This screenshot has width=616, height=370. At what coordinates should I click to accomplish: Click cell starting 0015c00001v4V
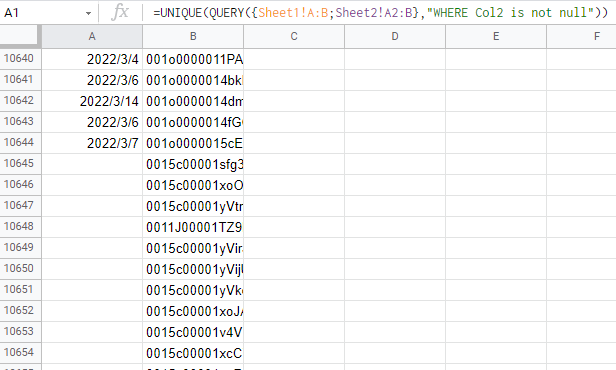click(x=193, y=332)
